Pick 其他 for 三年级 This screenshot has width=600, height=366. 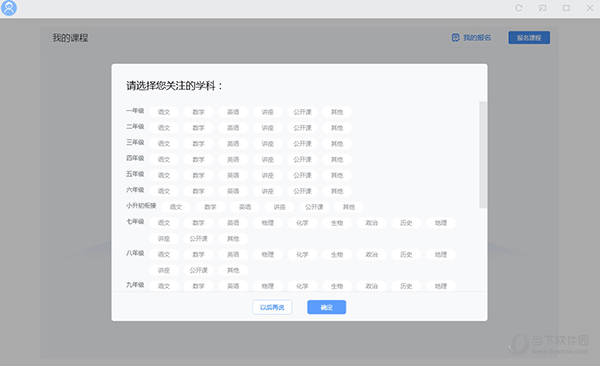point(337,144)
